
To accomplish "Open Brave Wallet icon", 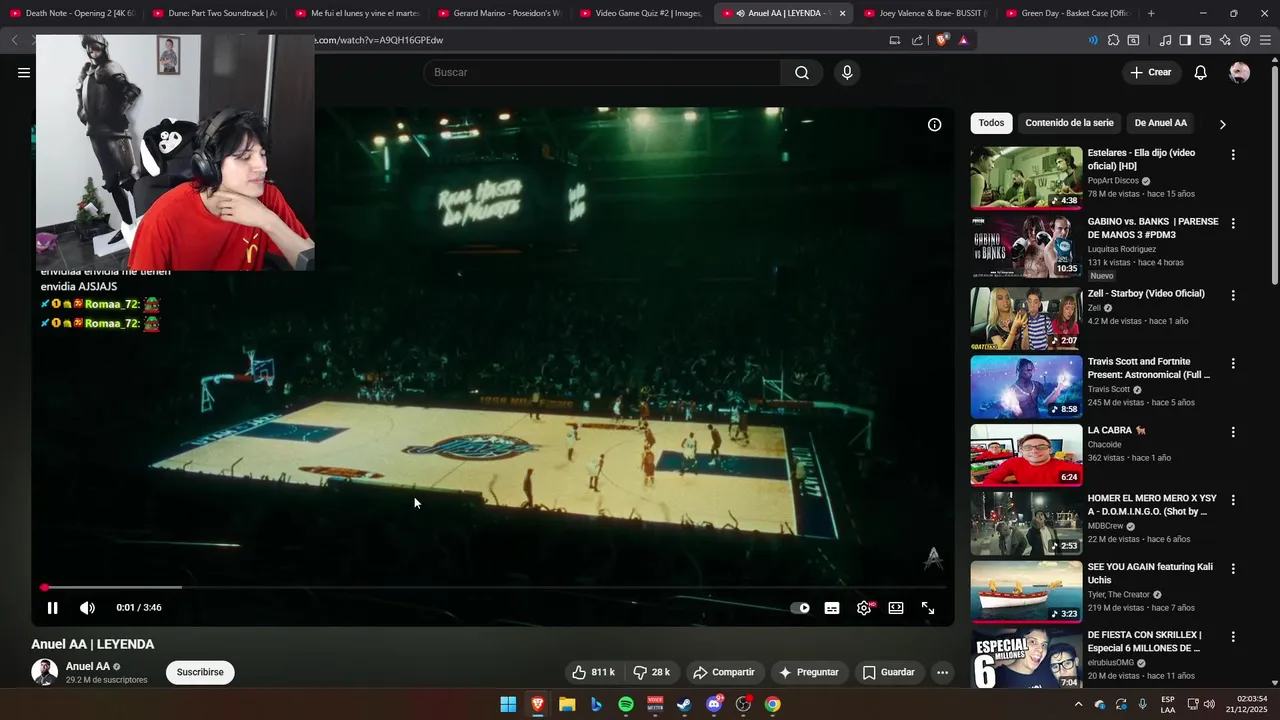I will click(1205, 40).
